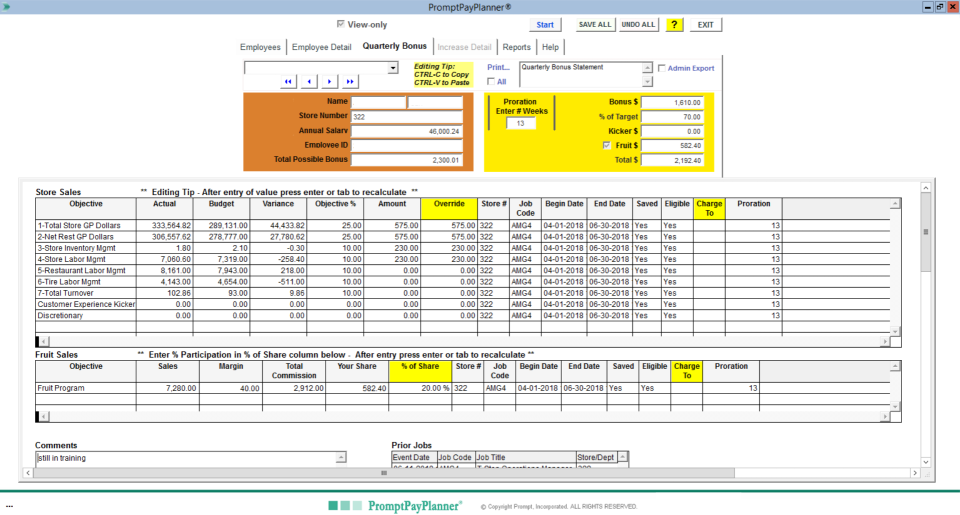Select the Fruit Program row
The width and height of the screenshot is (960, 515).
click(463, 388)
